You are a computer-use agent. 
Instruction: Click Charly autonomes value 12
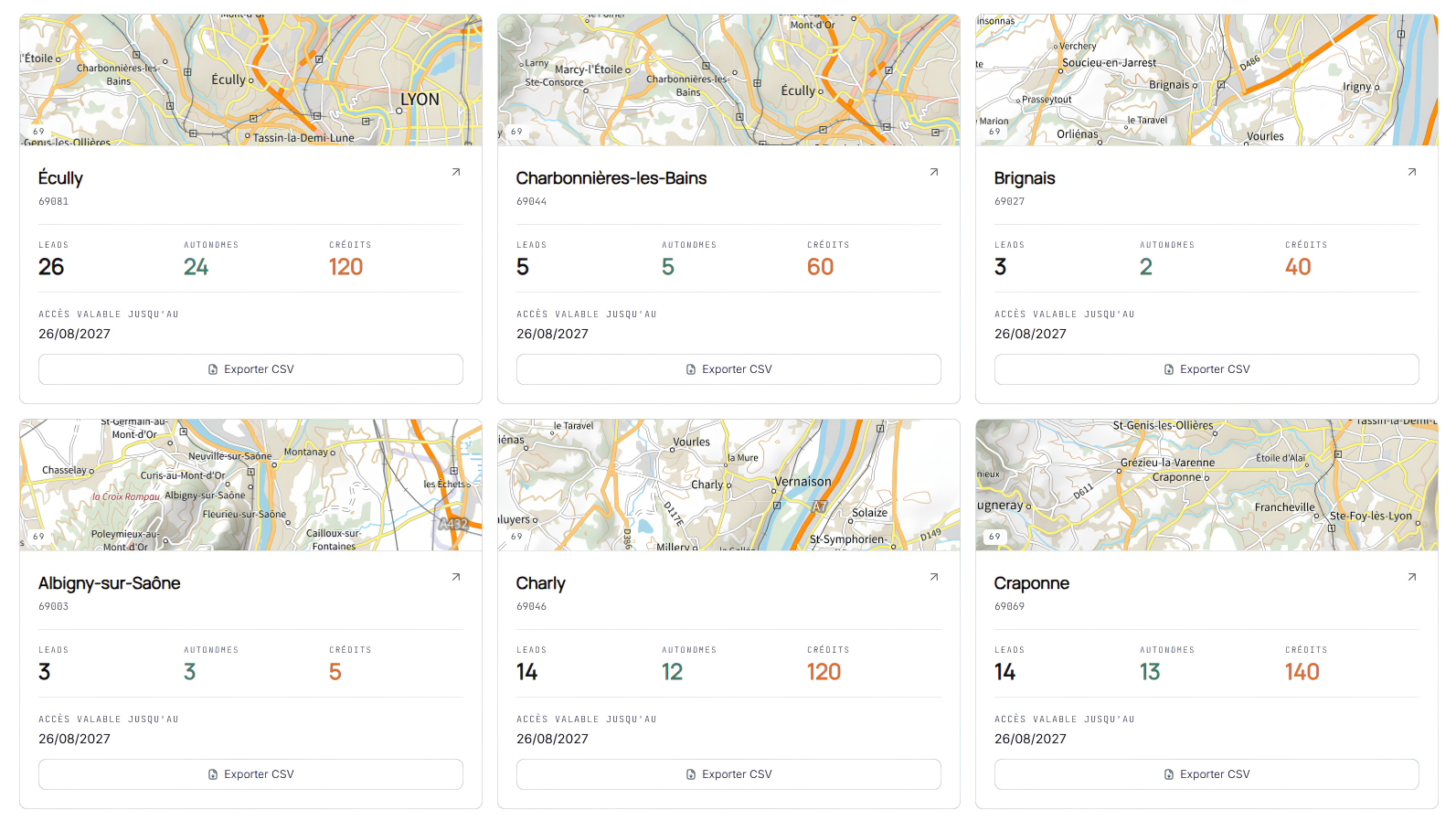point(673,672)
